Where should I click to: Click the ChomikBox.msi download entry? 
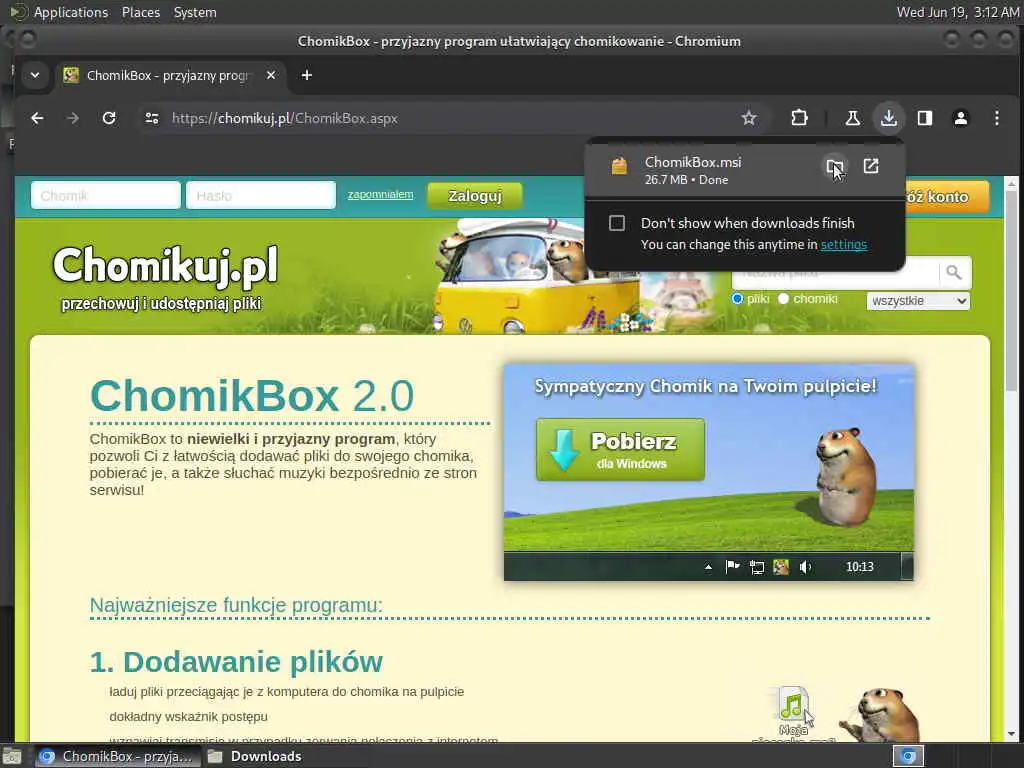pos(744,170)
